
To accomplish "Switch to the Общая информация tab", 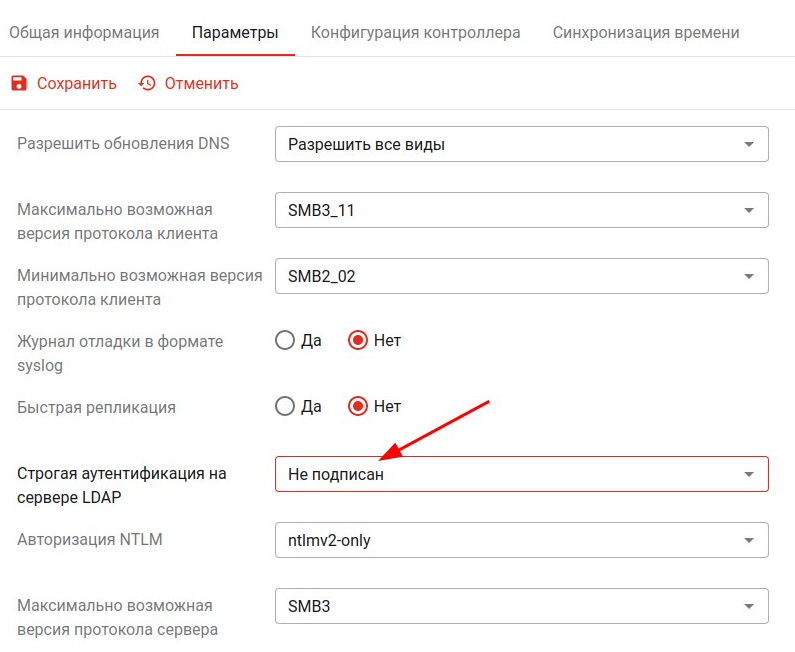I will (84, 33).
